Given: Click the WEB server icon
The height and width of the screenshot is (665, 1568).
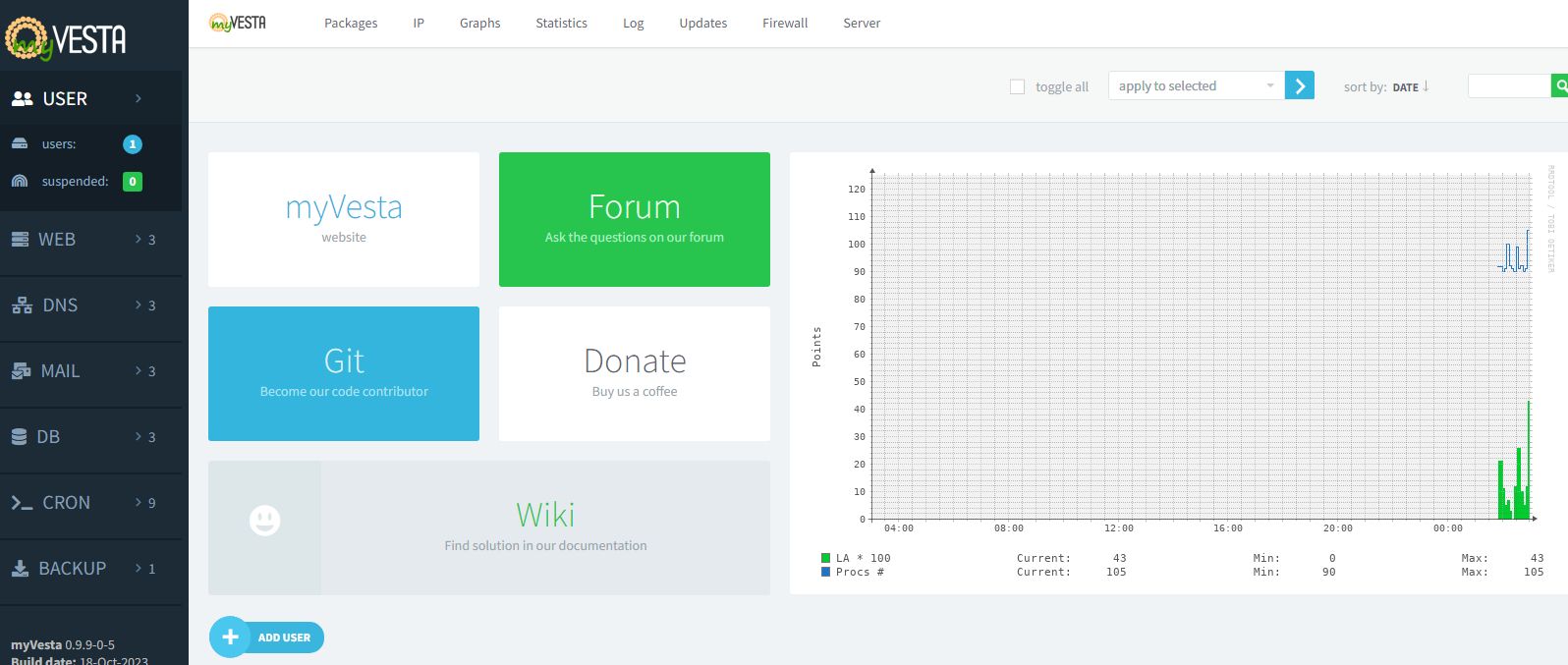Looking at the screenshot, I should pyautogui.click(x=20, y=239).
